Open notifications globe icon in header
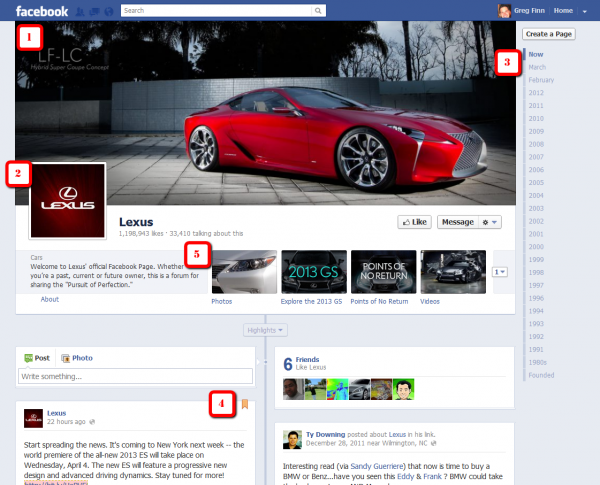600x485 pixels. [109, 11]
